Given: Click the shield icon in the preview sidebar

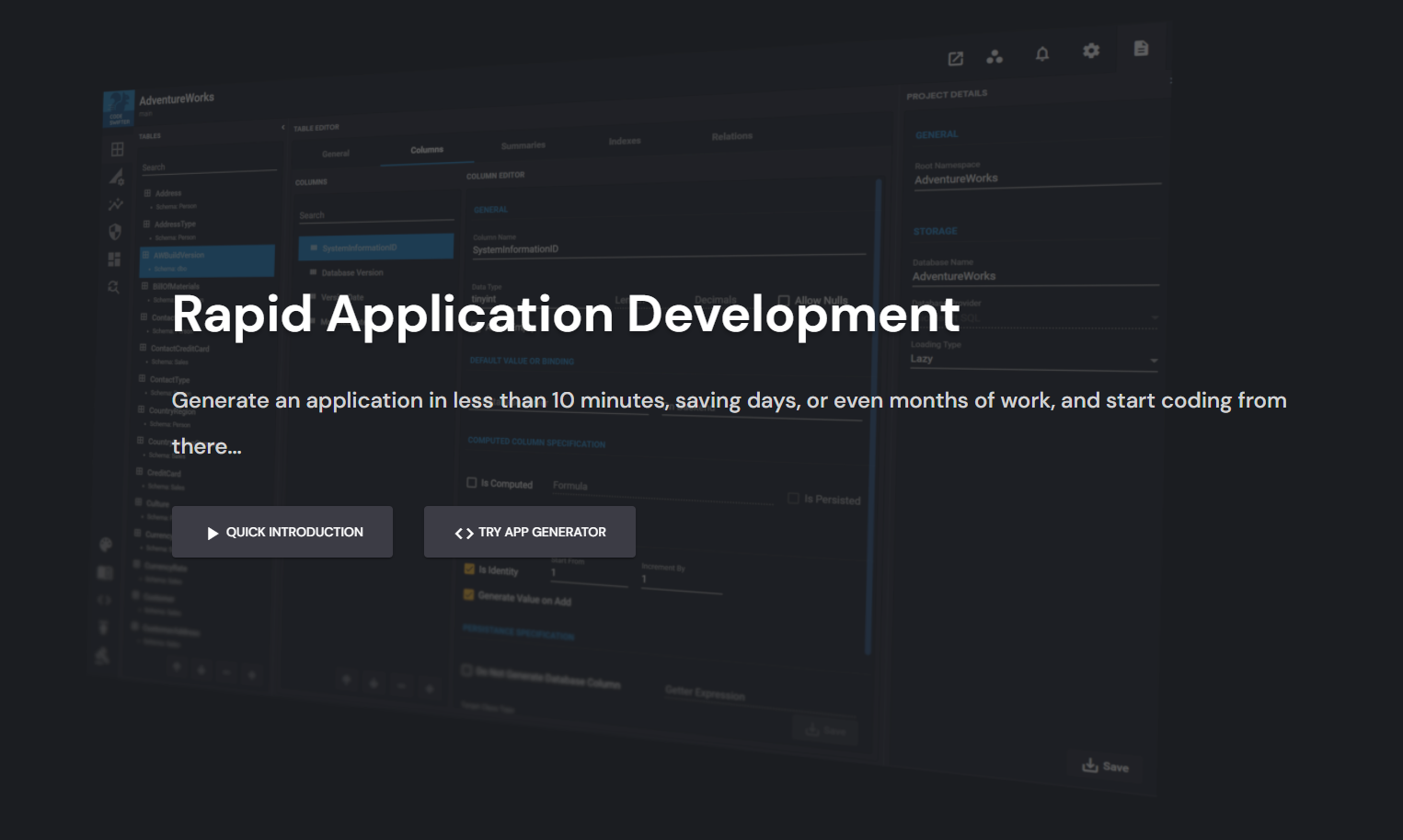Looking at the screenshot, I should [x=115, y=232].
